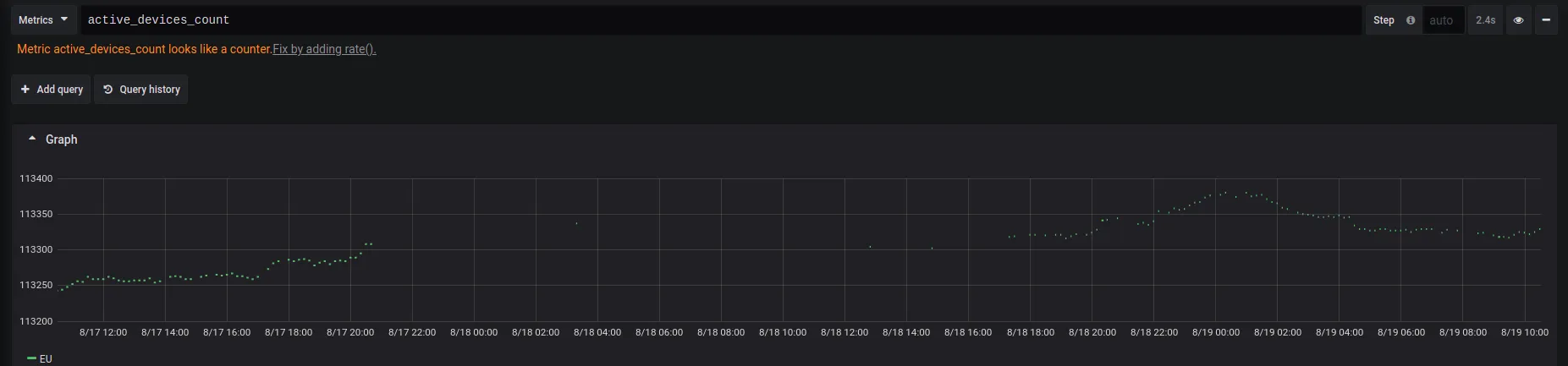Image resolution: width=1568 pixels, height=366 pixels.
Task: Toggle query visibility with eye icon
Action: (x=1518, y=20)
